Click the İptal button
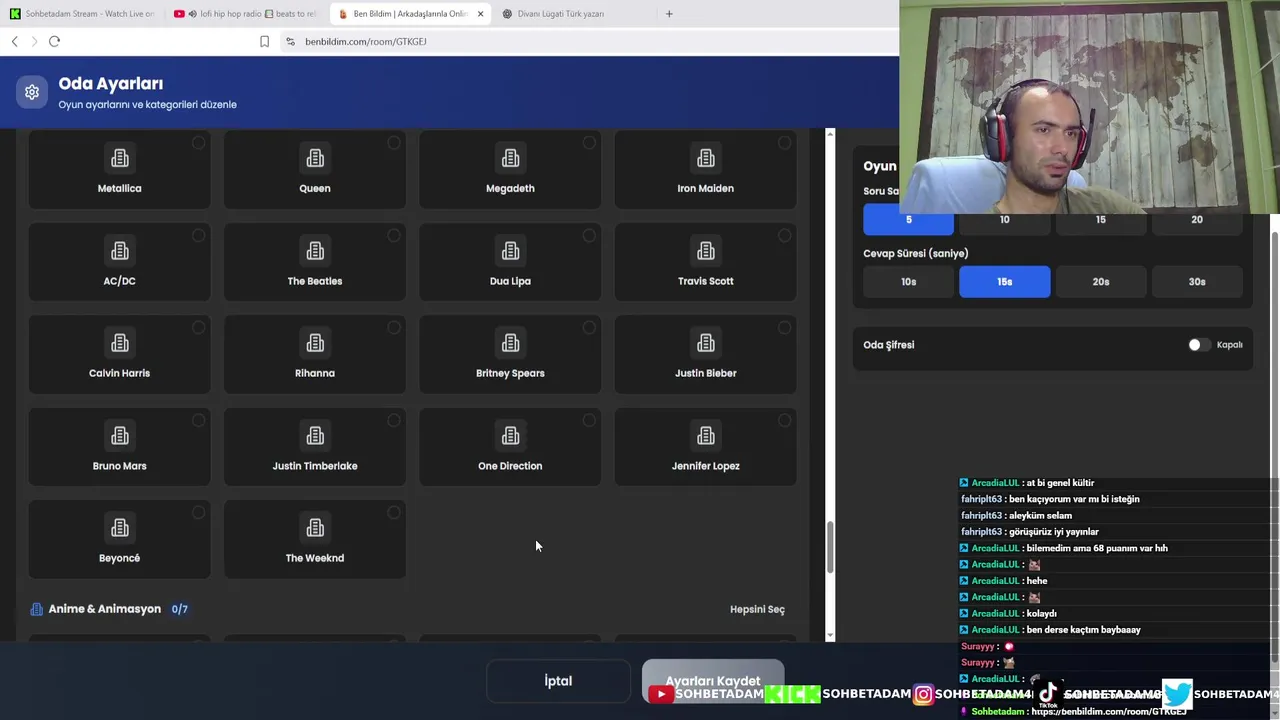The width and height of the screenshot is (1280, 720). [x=558, y=681]
